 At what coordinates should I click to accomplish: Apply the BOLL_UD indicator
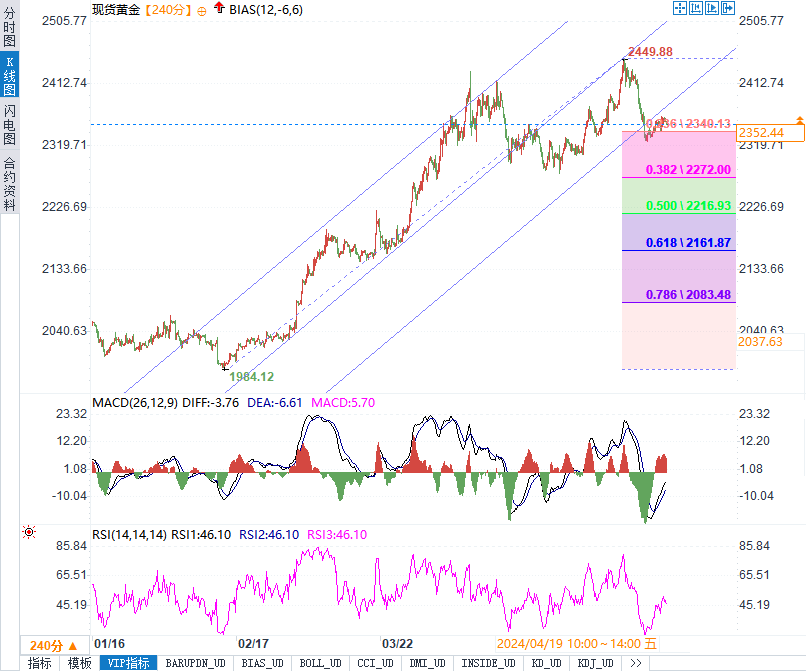[x=320, y=663]
